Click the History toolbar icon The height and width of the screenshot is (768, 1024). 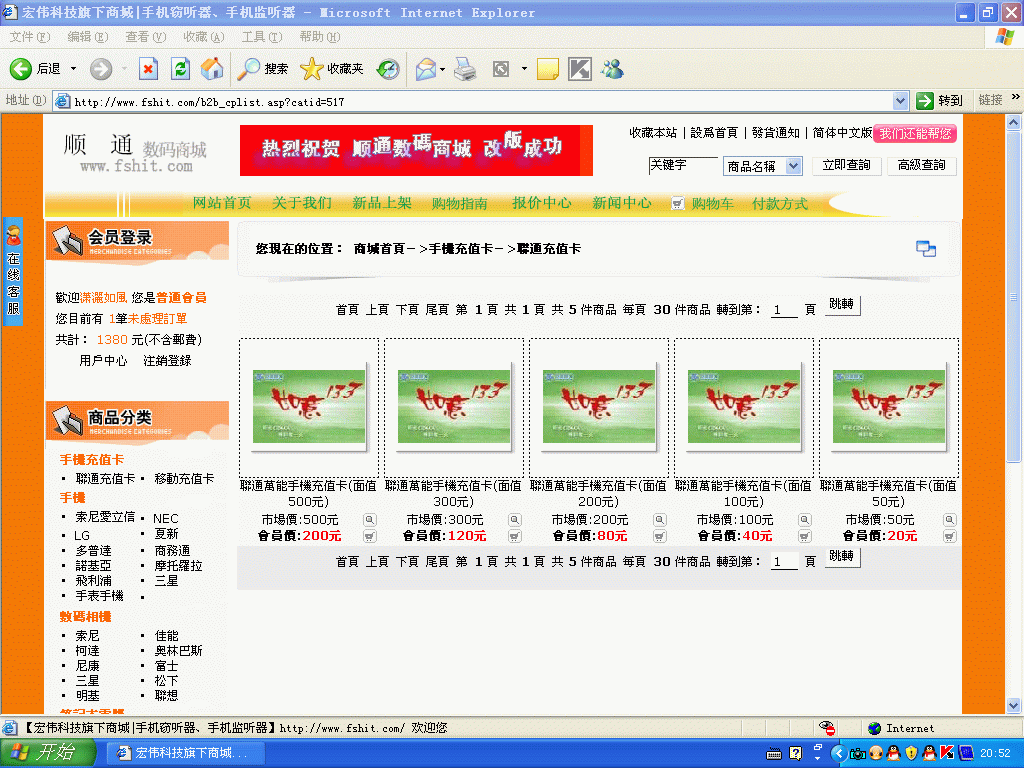pyautogui.click(x=388, y=68)
